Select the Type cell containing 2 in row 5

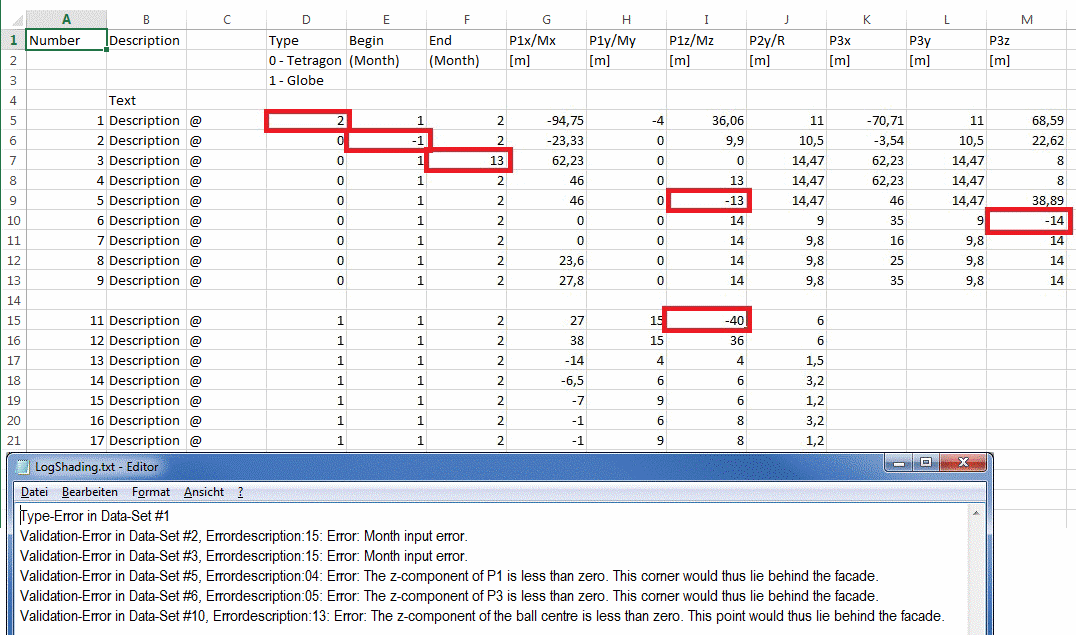point(307,121)
